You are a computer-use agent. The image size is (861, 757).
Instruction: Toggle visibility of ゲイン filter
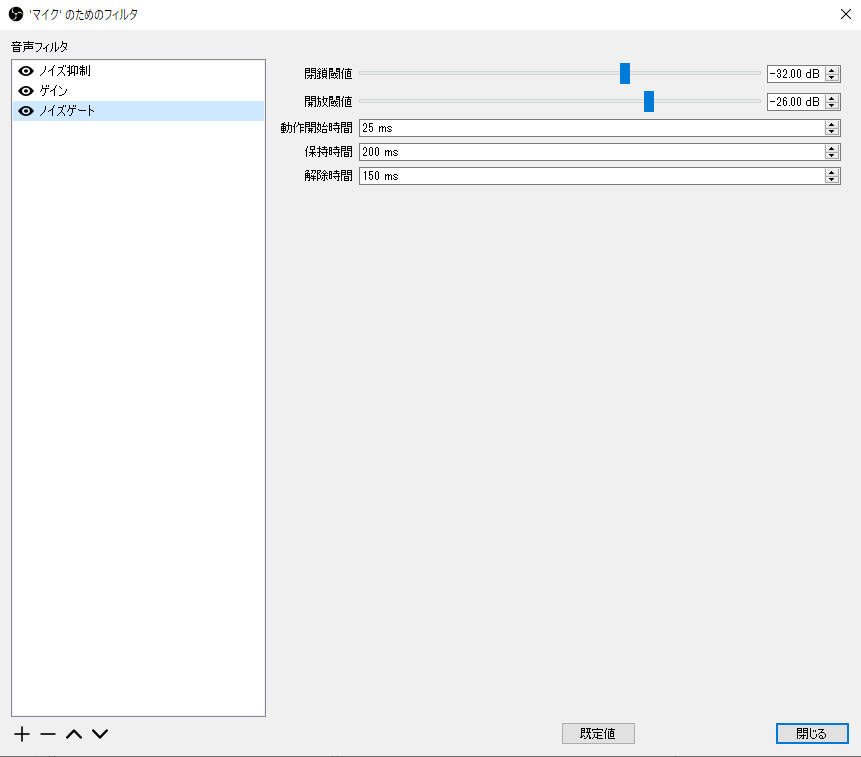[x=26, y=91]
